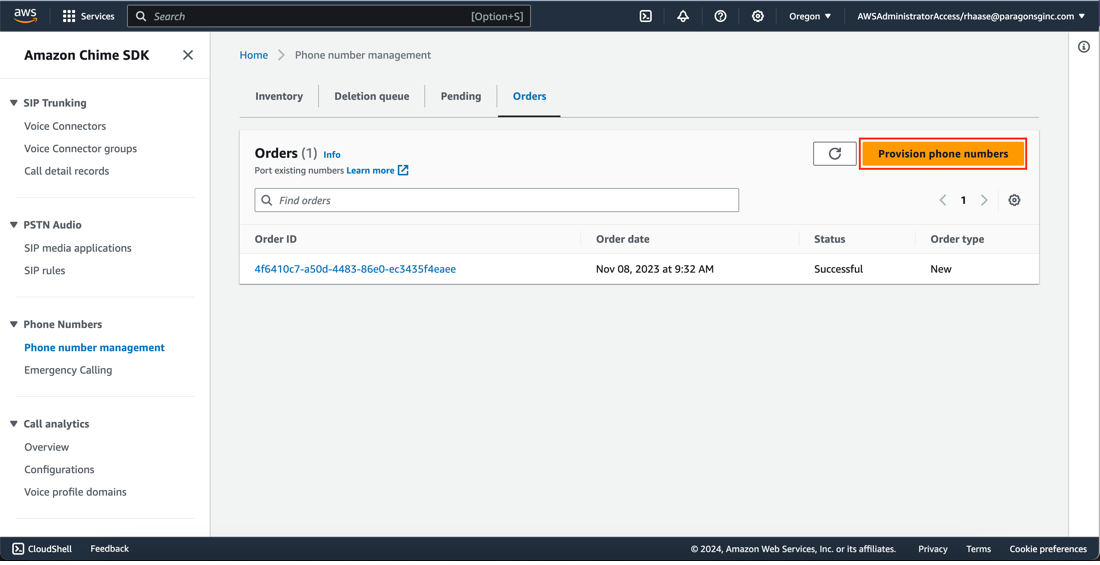1100x565 pixels.
Task: Open Voice Connectors page
Action: click(65, 126)
